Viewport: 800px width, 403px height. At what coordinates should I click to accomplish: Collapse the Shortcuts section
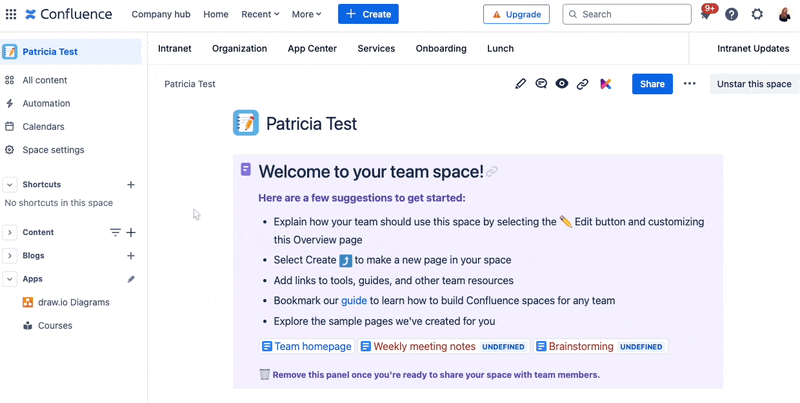(9, 185)
